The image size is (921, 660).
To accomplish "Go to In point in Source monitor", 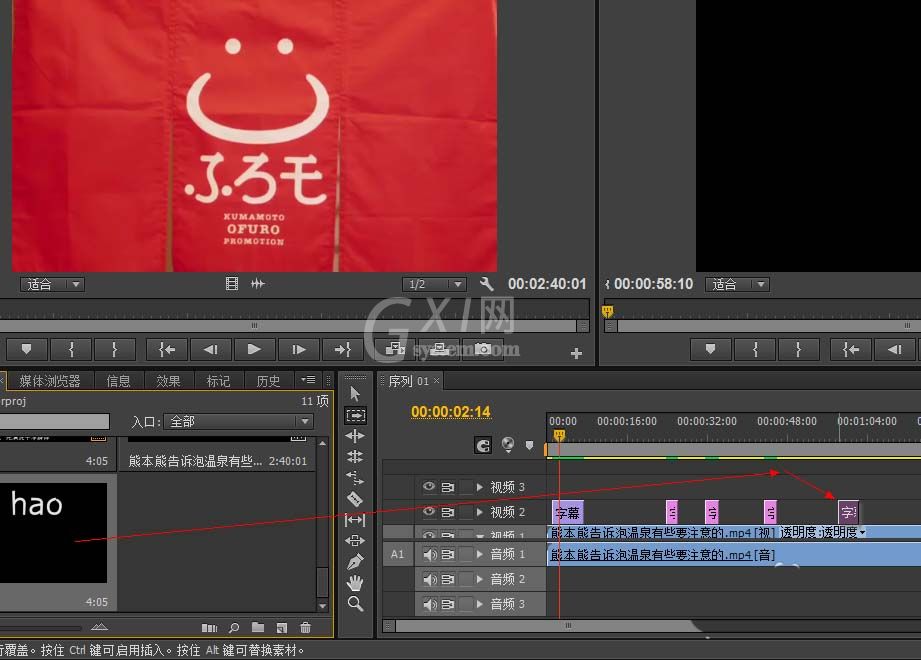I will [x=167, y=349].
